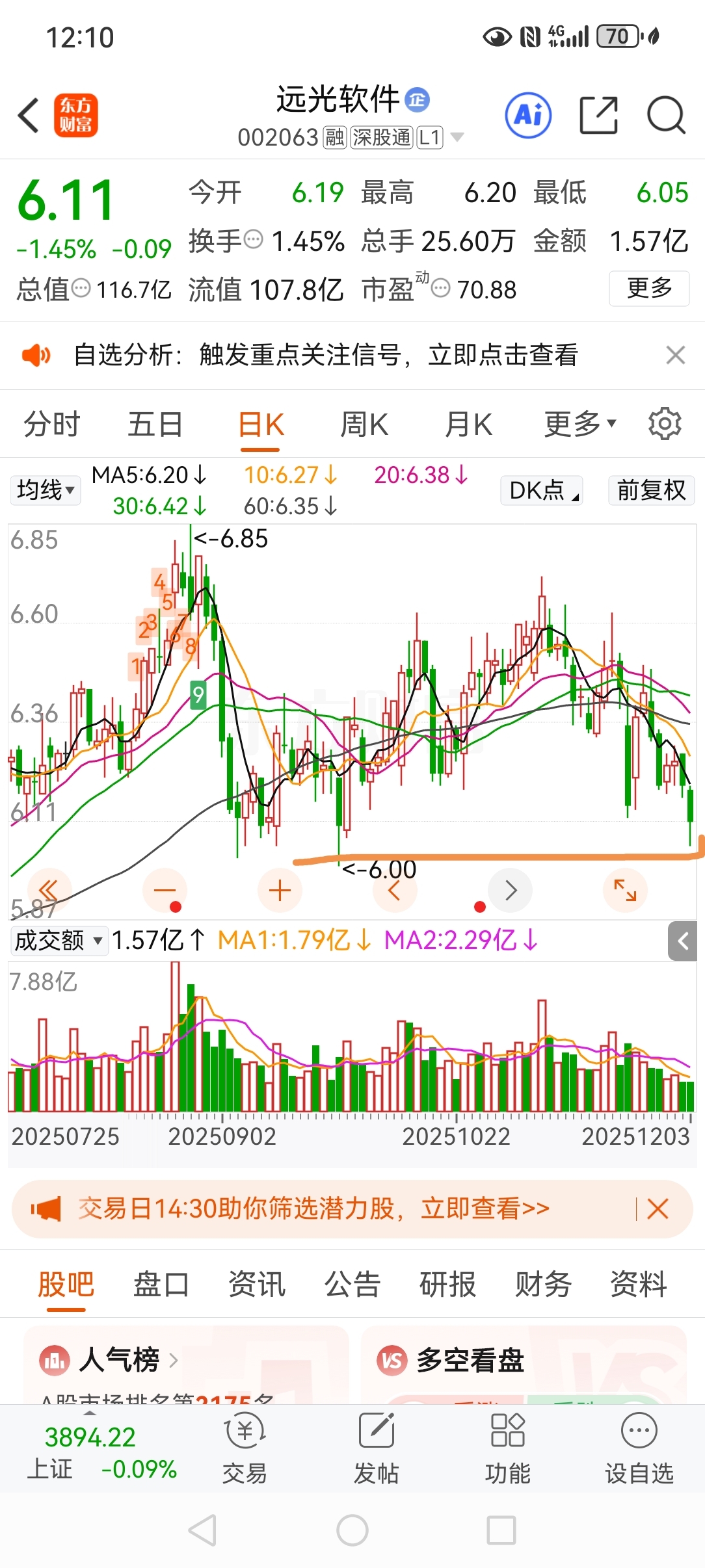Viewport: 705px width, 1568px height.
Task: Tap the info icon next to 换手
Action: (253, 239)
